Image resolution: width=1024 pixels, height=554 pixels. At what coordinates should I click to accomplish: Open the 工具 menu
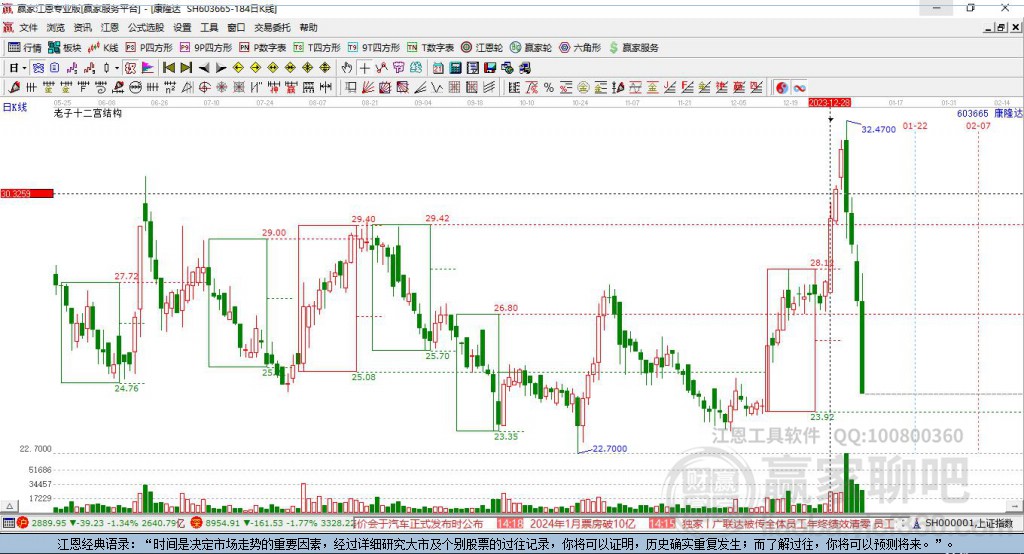click(209, 27)
